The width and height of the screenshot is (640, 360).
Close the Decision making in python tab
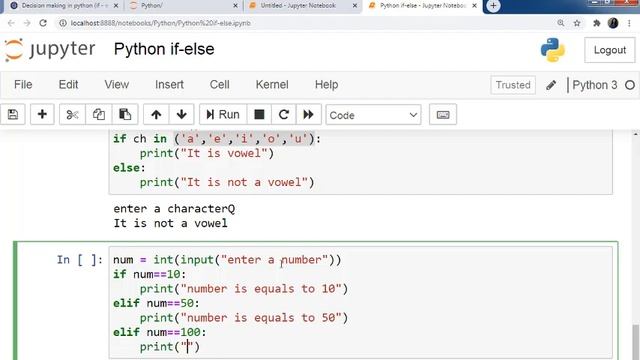[x=116, y=6]
